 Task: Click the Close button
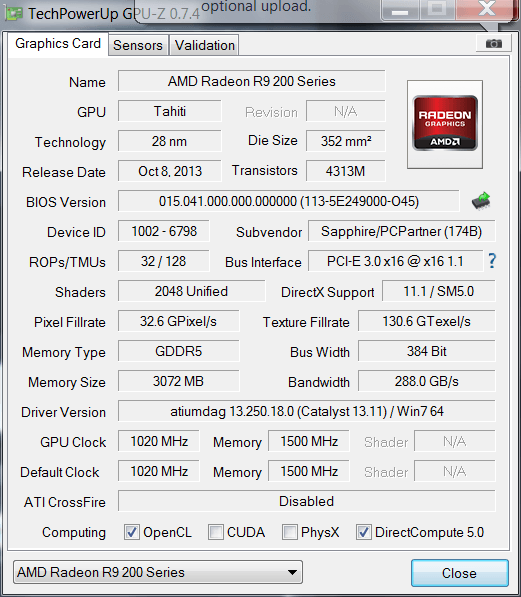(460, 573)
